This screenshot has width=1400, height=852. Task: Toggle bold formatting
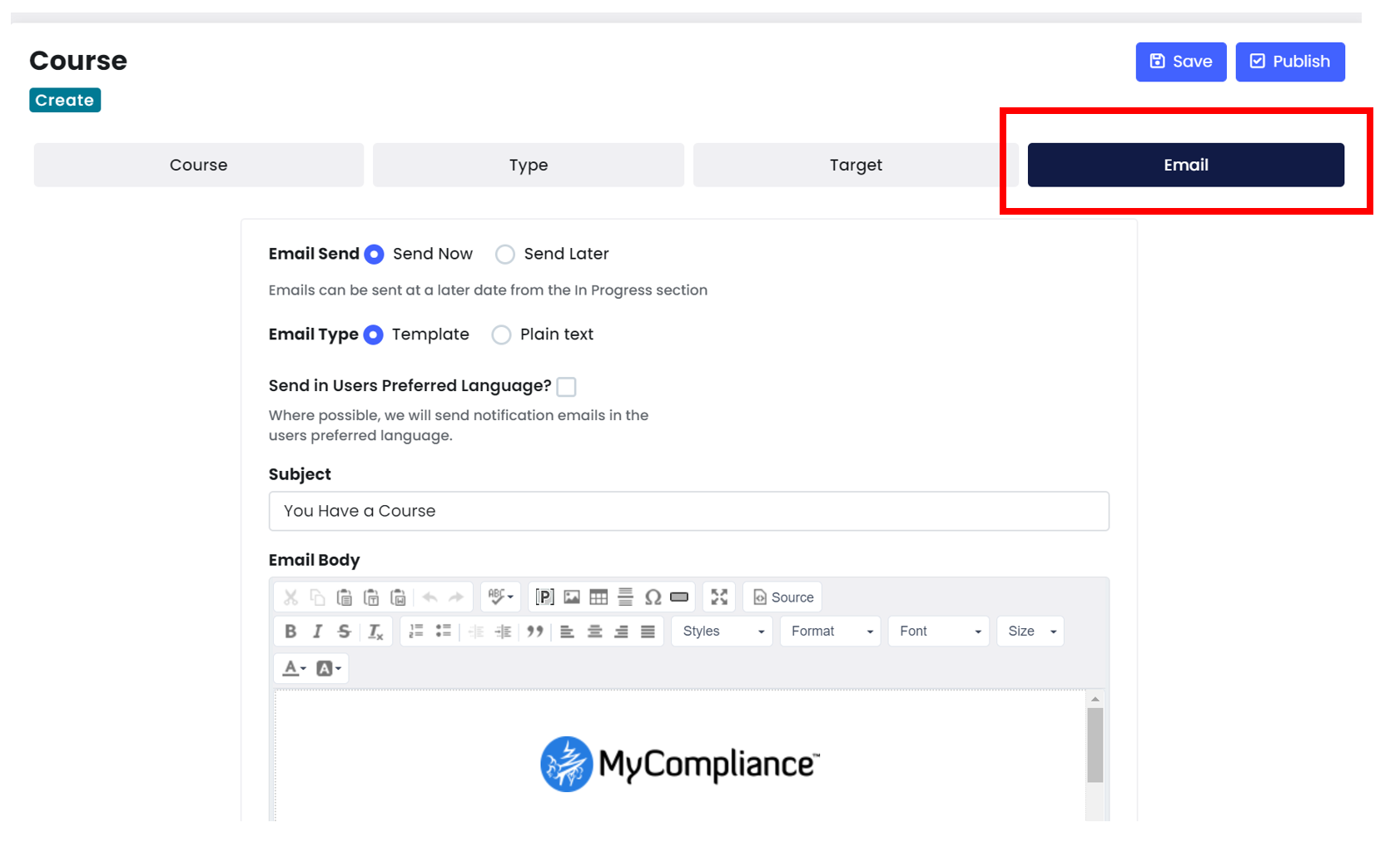click(x=290, y=632)
